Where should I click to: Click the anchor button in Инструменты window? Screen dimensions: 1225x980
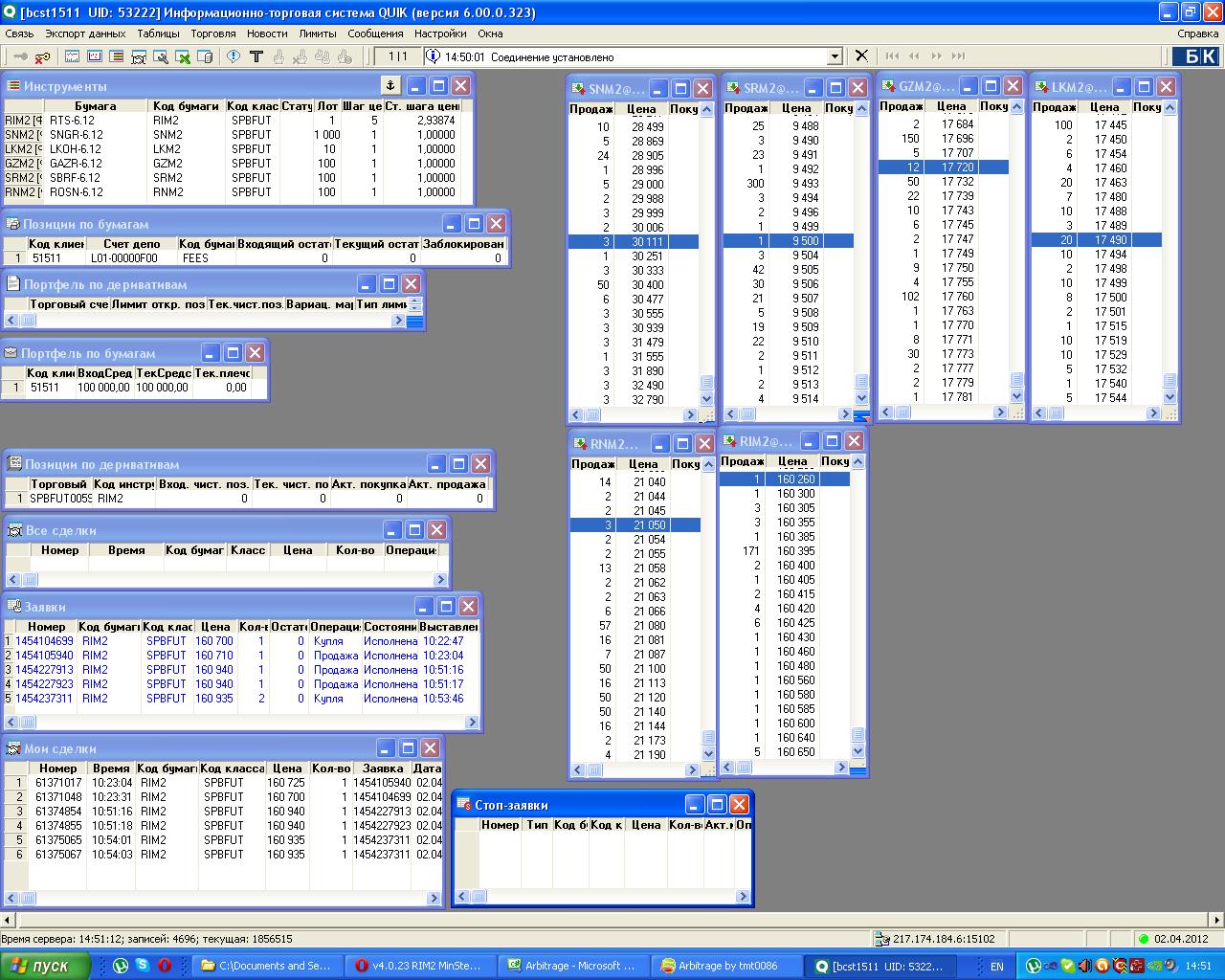click(390, 85)
